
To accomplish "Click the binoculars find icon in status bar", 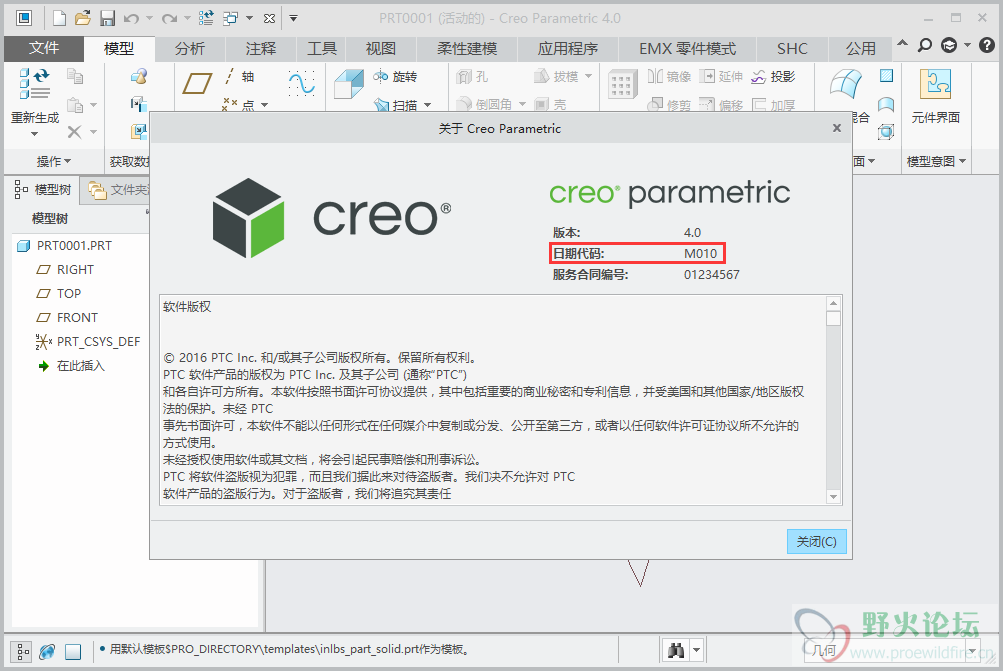I will (x=676, y=651).
